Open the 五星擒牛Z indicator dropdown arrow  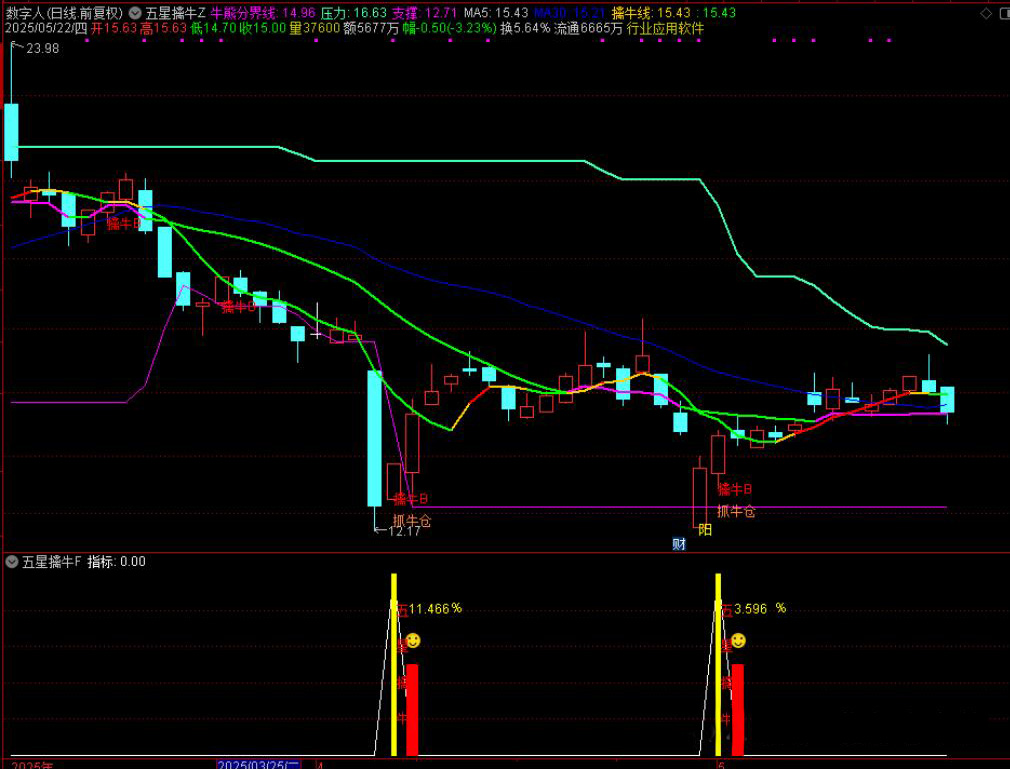[135, 13]
